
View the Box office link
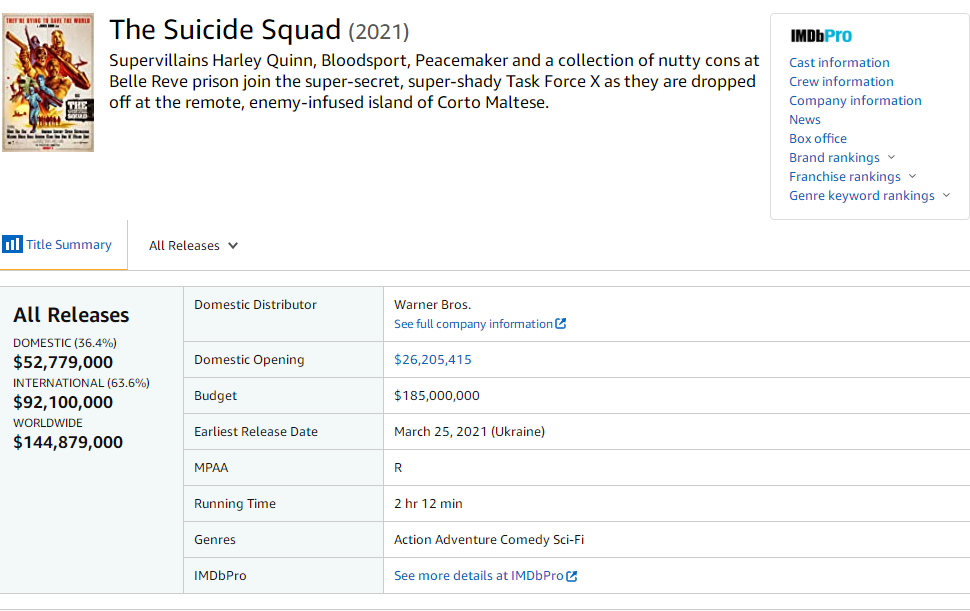[818, 139]
